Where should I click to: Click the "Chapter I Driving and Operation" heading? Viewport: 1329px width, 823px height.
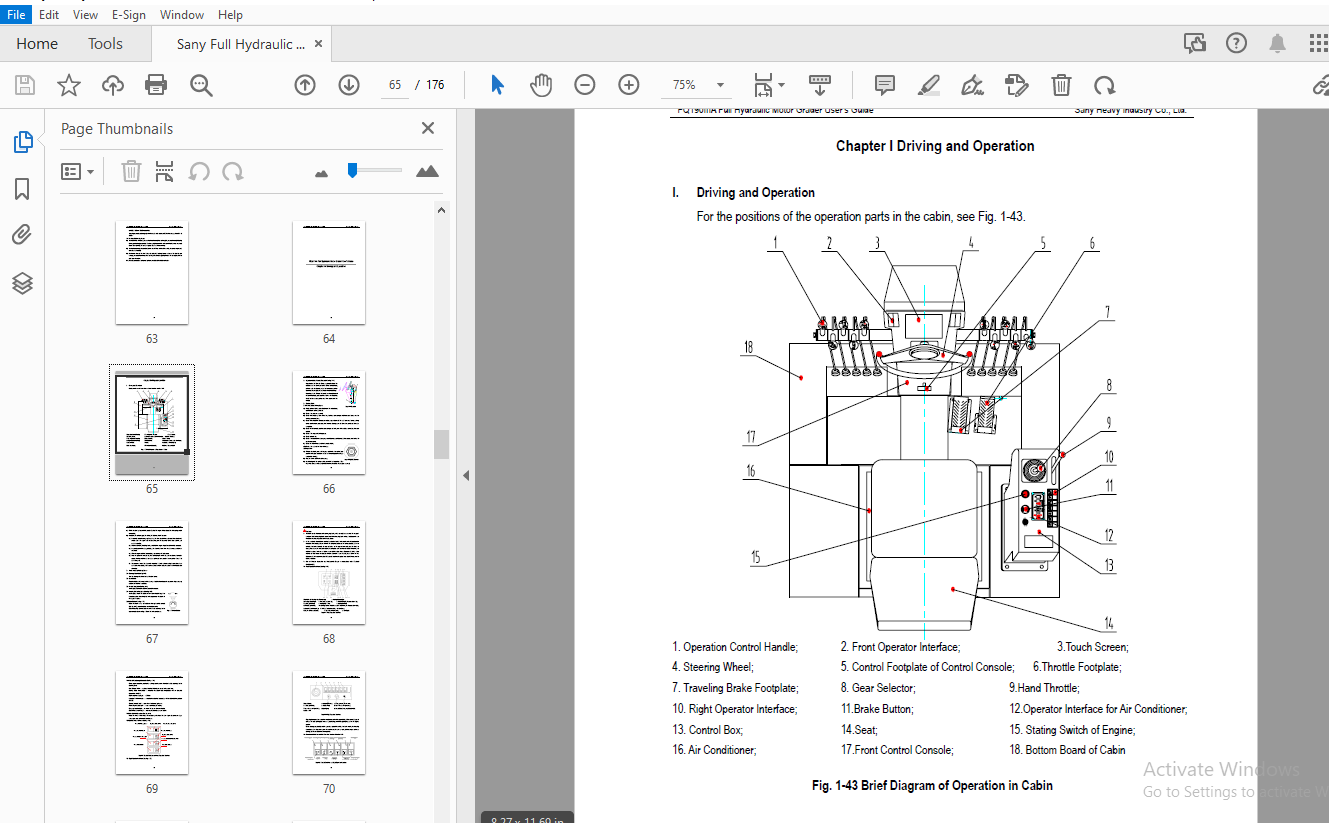point(935,146)
